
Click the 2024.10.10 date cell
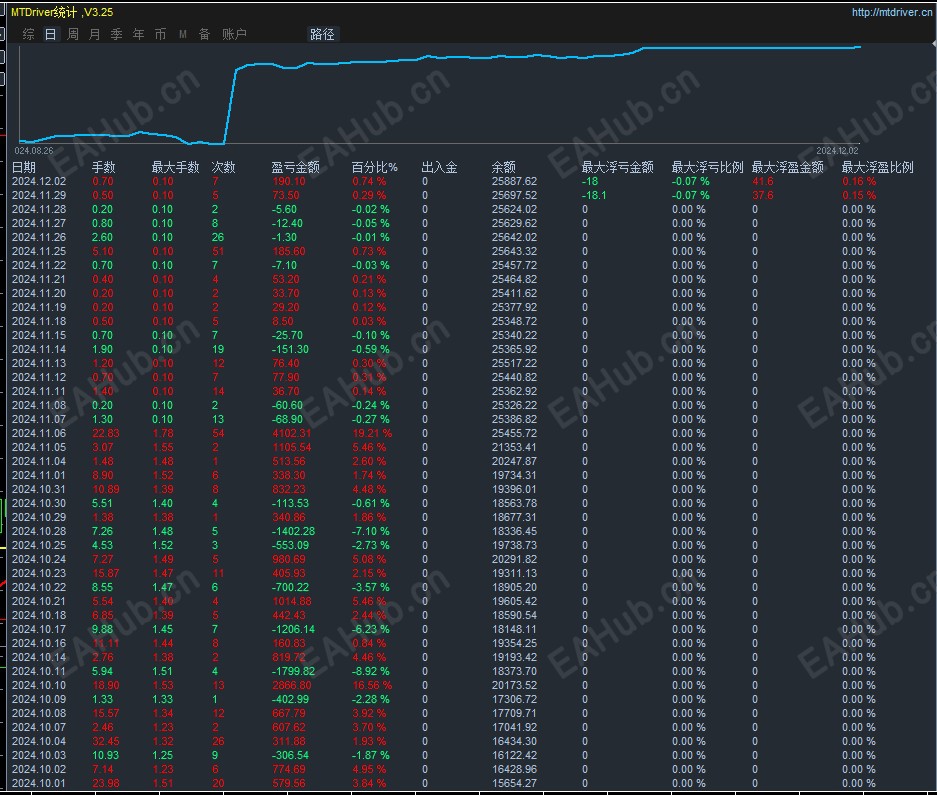click(39, 685)
